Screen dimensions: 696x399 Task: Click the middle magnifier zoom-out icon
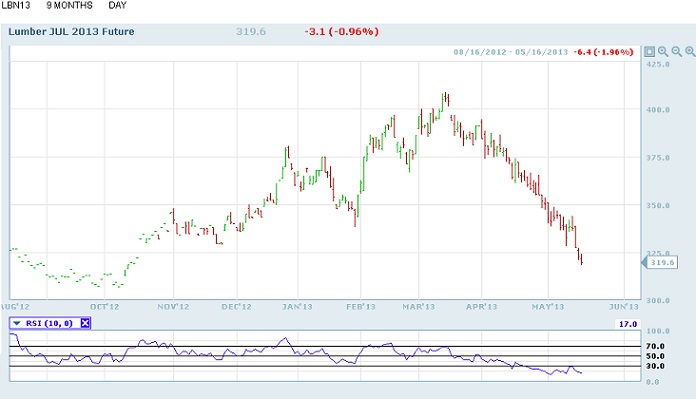coord(676,51)
